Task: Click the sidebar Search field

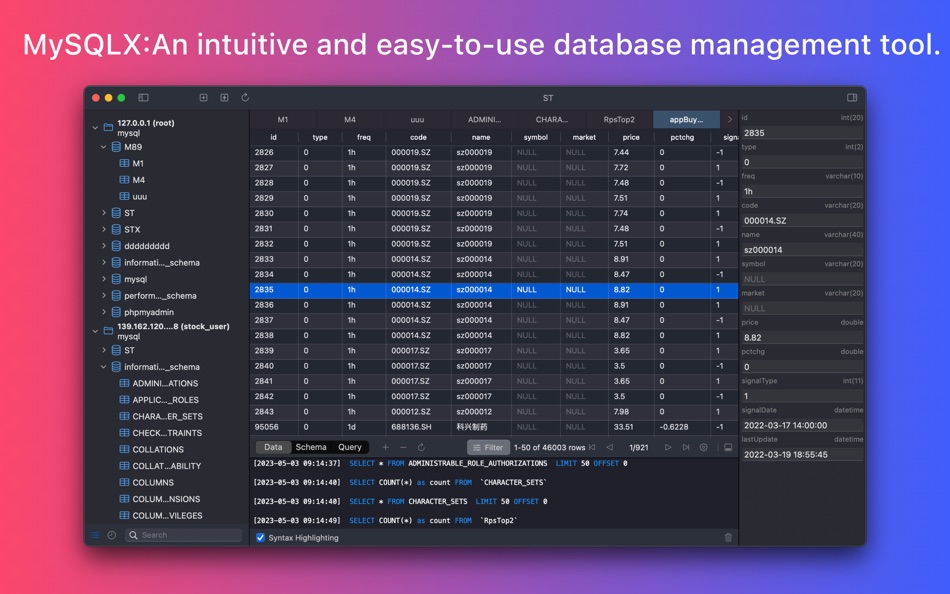Action: pos(184,535)
